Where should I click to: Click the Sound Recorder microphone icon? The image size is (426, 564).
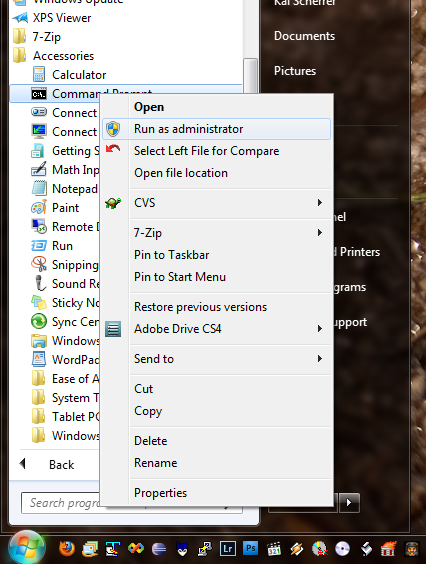point(40,283)
